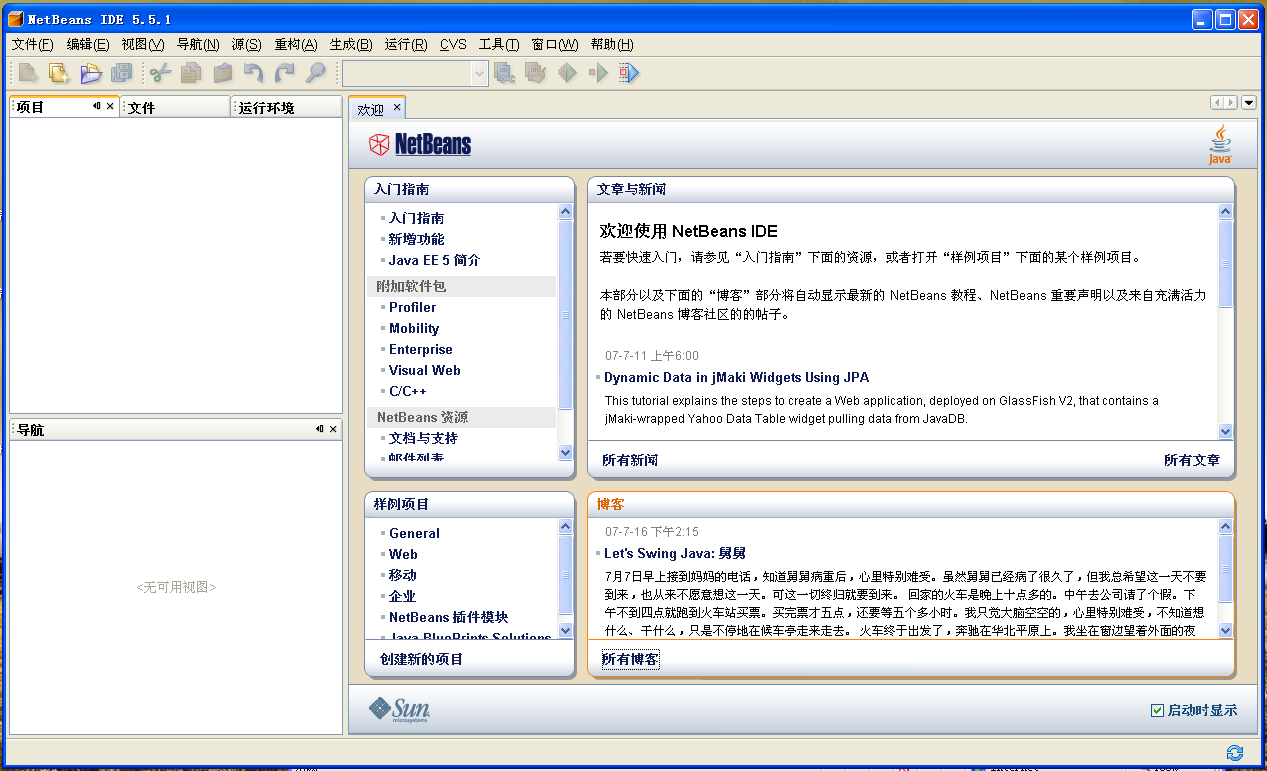This screenshot has height=771, width=1267.
Task: Open the Java EE 5 简介 link
Action: 434,260
